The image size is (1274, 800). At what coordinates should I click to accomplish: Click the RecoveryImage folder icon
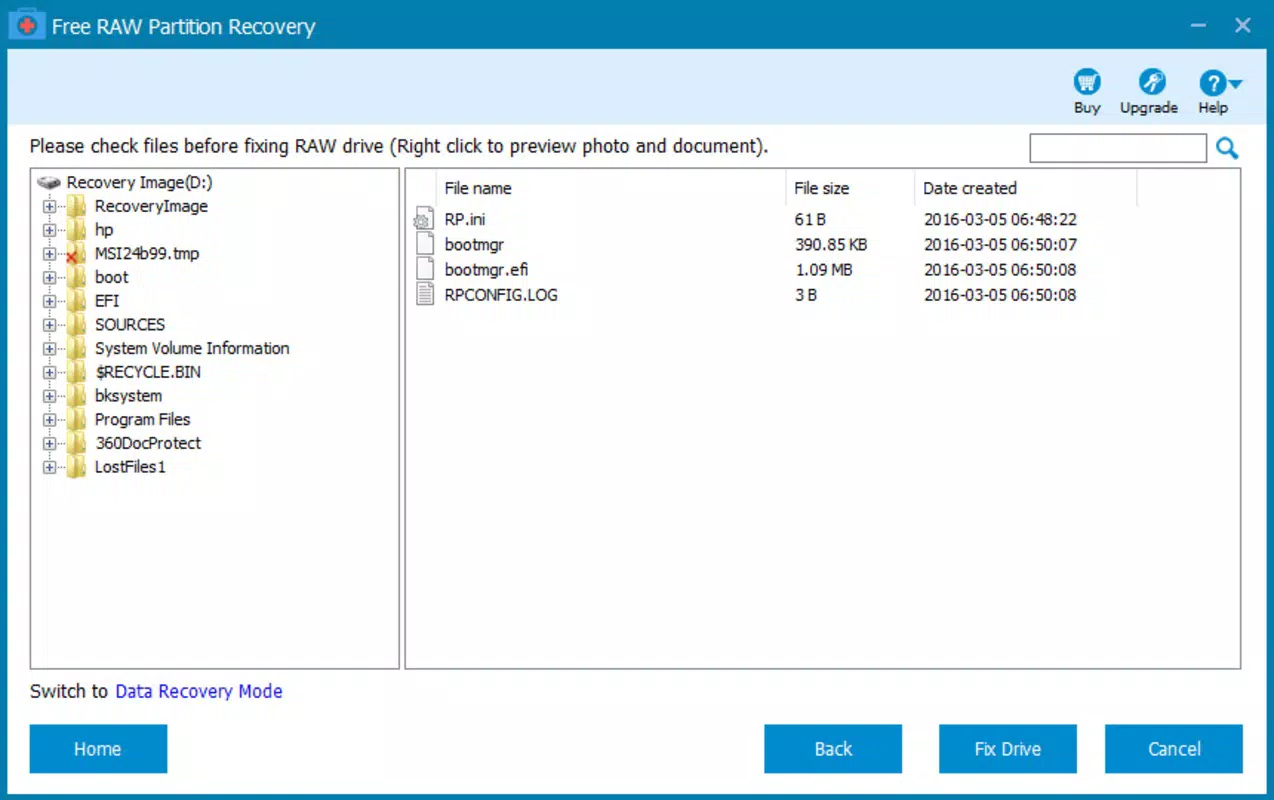77,207
